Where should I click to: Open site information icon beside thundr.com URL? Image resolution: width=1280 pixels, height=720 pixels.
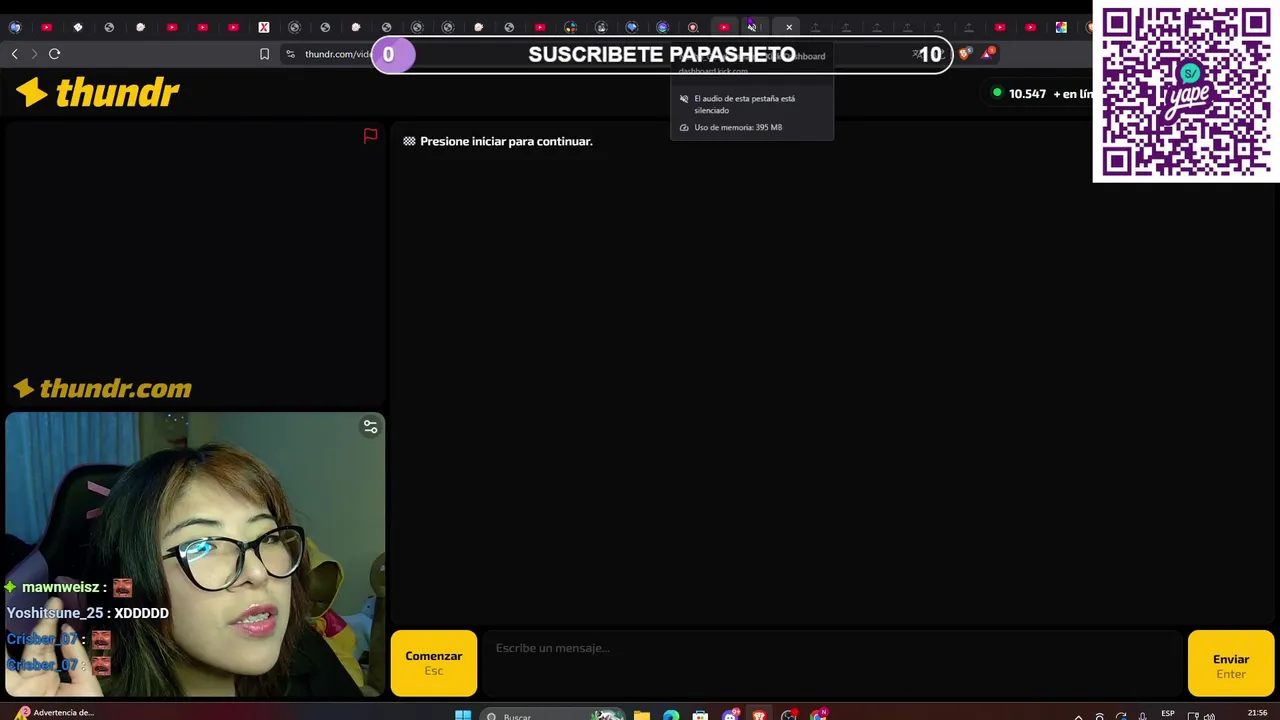pos(290,54)
